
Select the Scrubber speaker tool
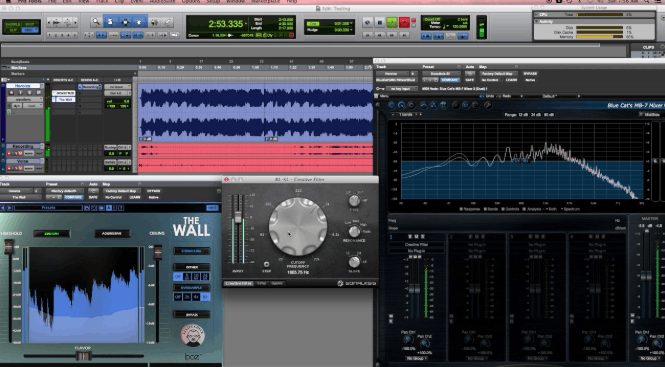click(154, 22)
